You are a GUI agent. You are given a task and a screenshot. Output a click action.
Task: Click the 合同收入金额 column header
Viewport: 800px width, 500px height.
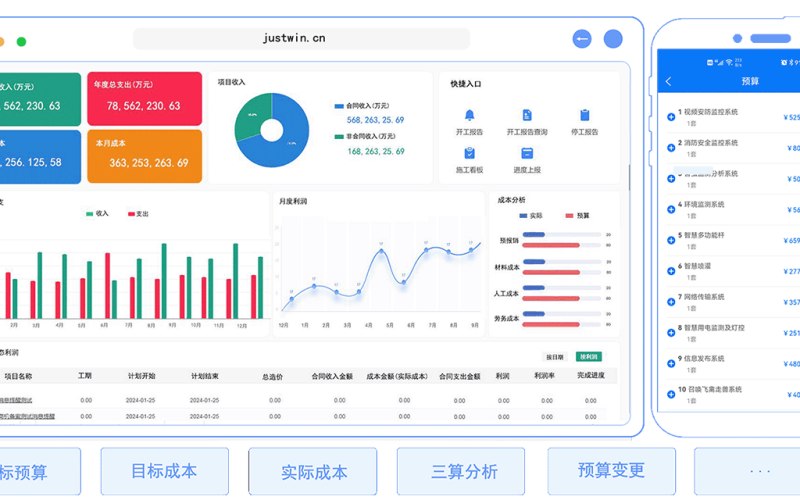(332, 377)
